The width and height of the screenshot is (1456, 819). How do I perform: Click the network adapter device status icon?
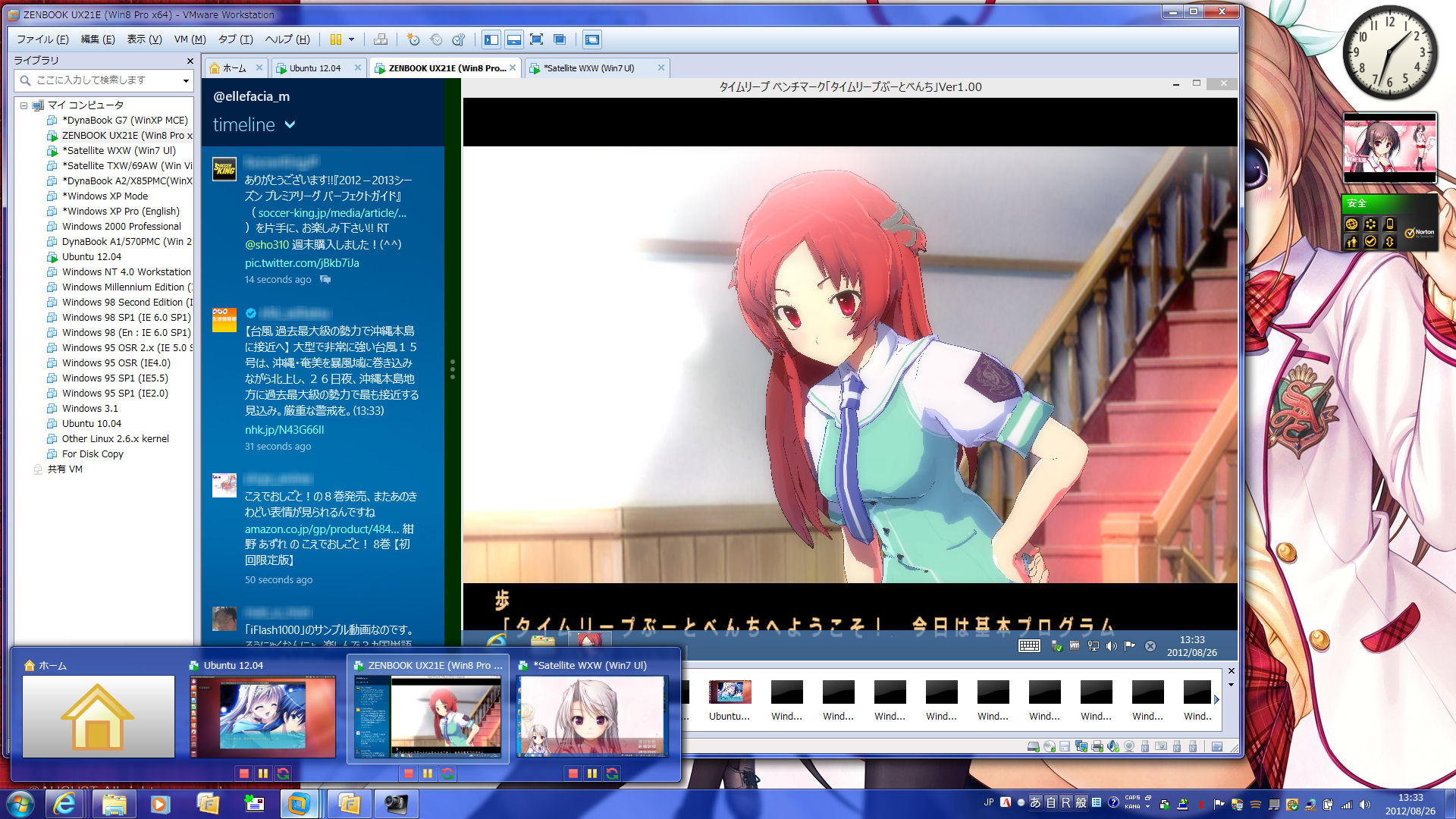[x=1081, y=747]
